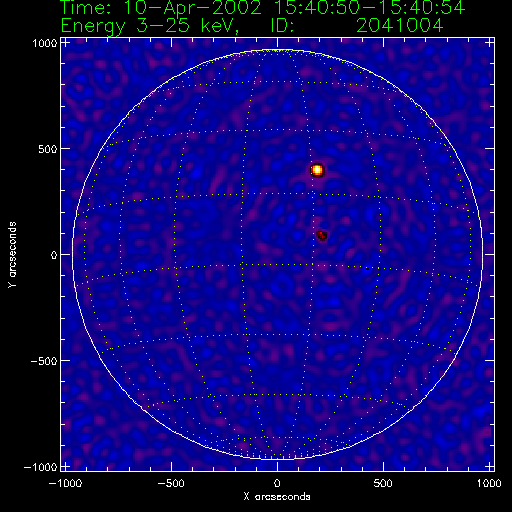The image size is (512, 512).
Task: Click the bright yellow flare source
Action: (317, 170)
